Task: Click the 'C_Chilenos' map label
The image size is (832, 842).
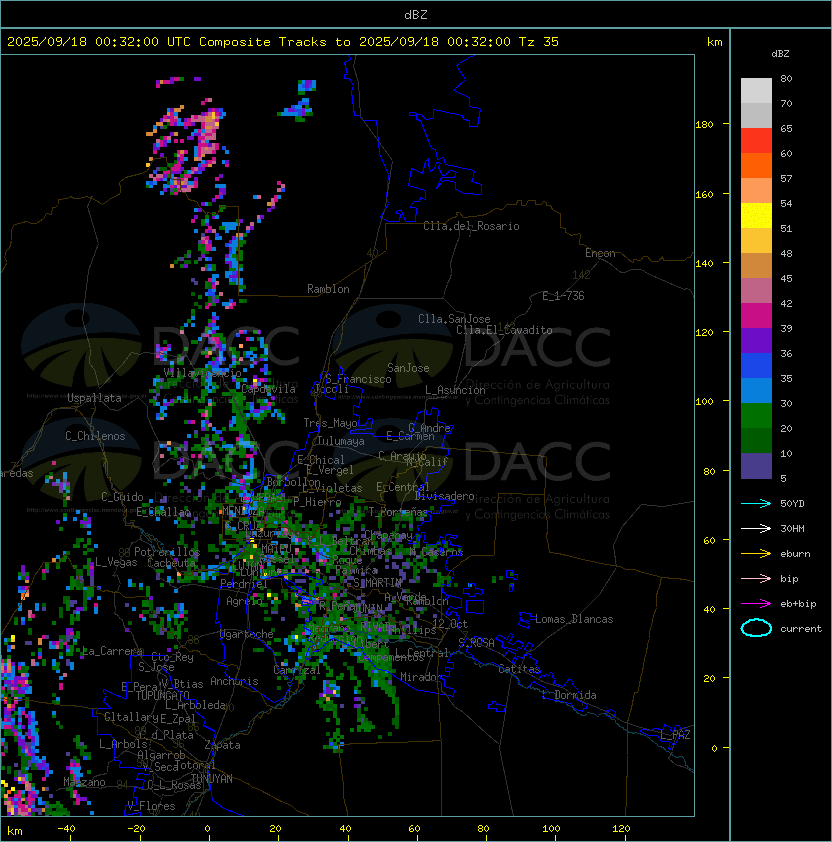Action: (95, 436)
